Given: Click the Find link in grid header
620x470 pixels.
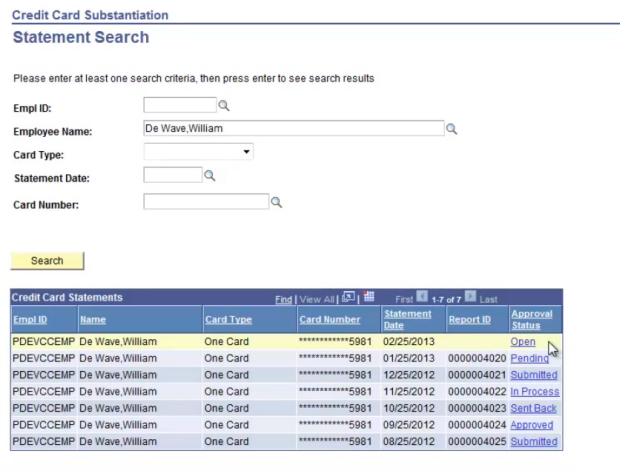Looking at the screenshot, I should pyautogui.click(x=284, y=298).
